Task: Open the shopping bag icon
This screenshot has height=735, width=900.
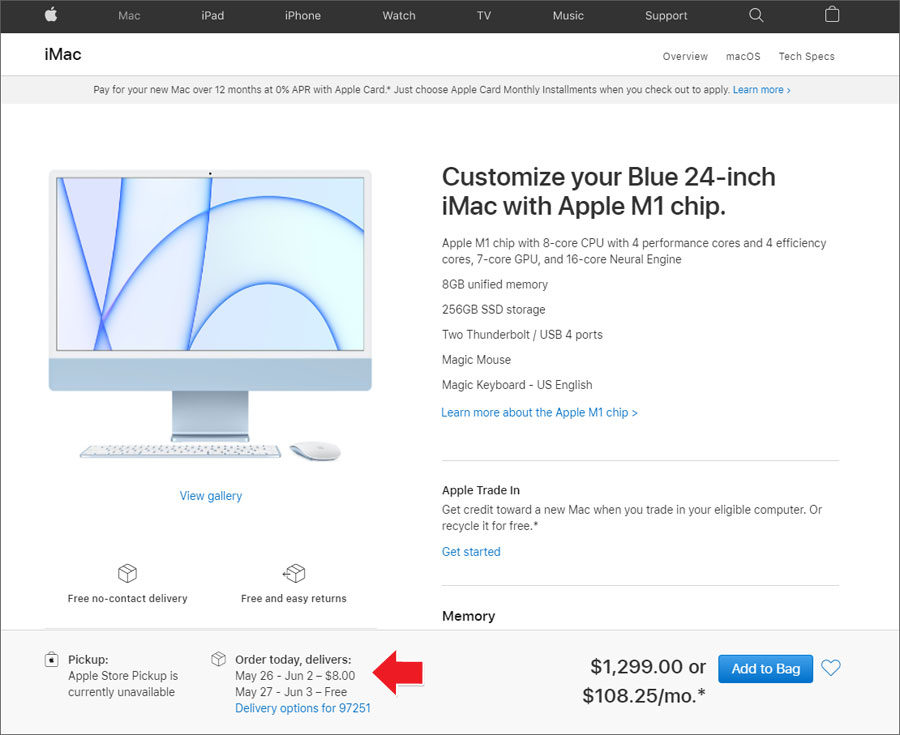Action: [x=832, y=14]
